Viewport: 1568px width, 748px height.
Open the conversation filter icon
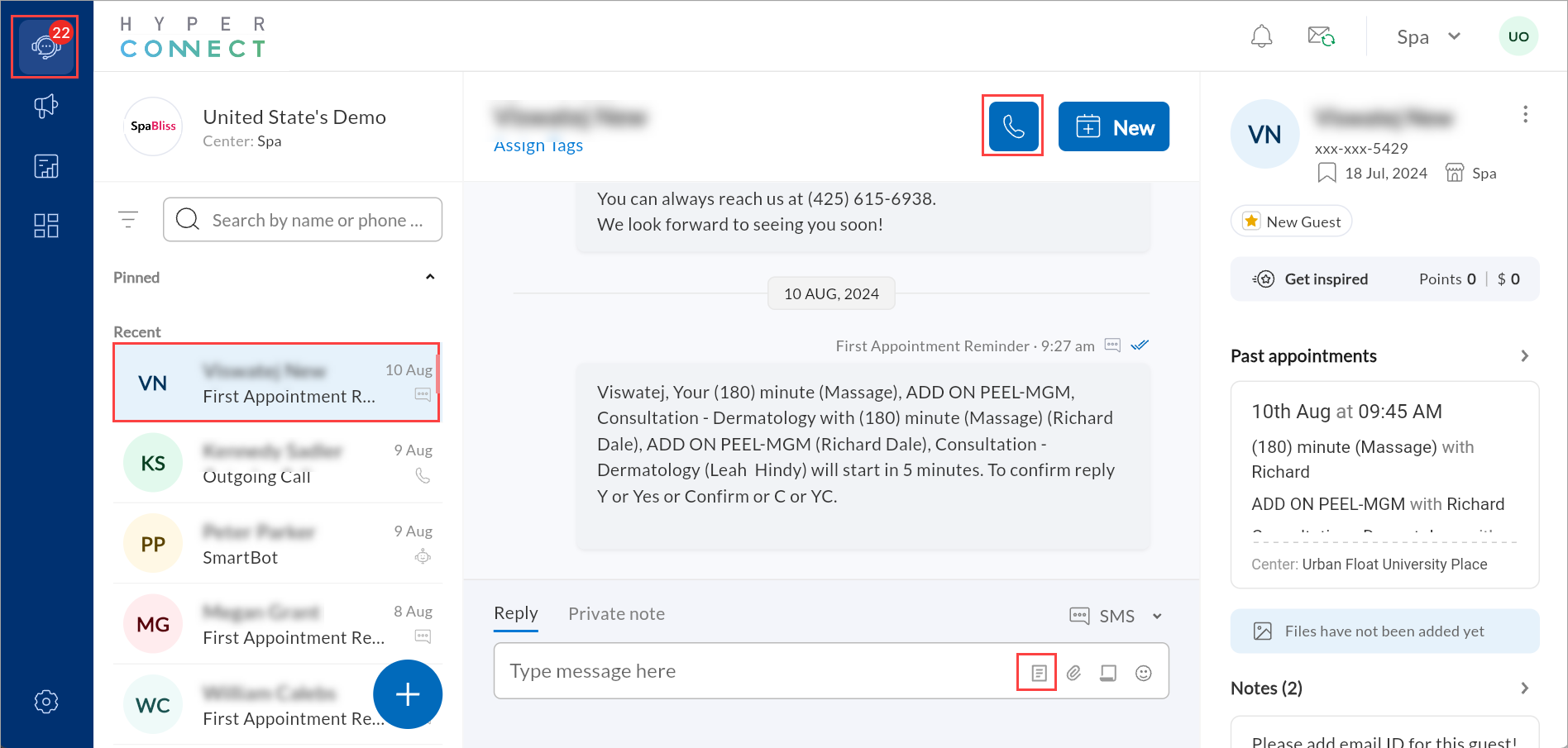coord(128,219)
